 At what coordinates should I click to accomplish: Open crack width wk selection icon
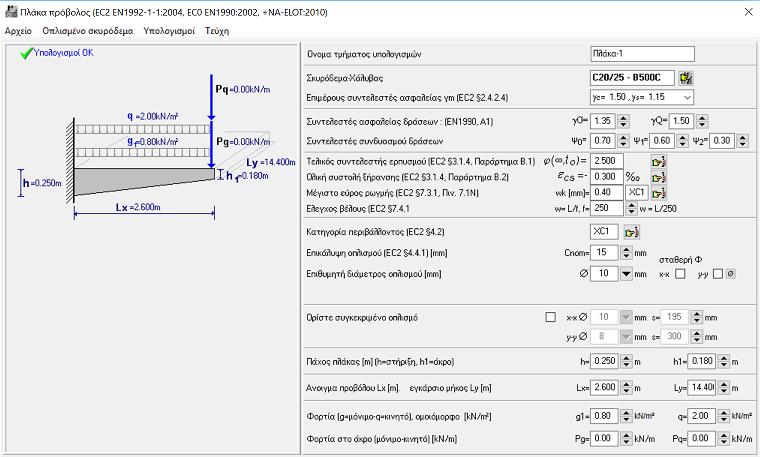658,193
